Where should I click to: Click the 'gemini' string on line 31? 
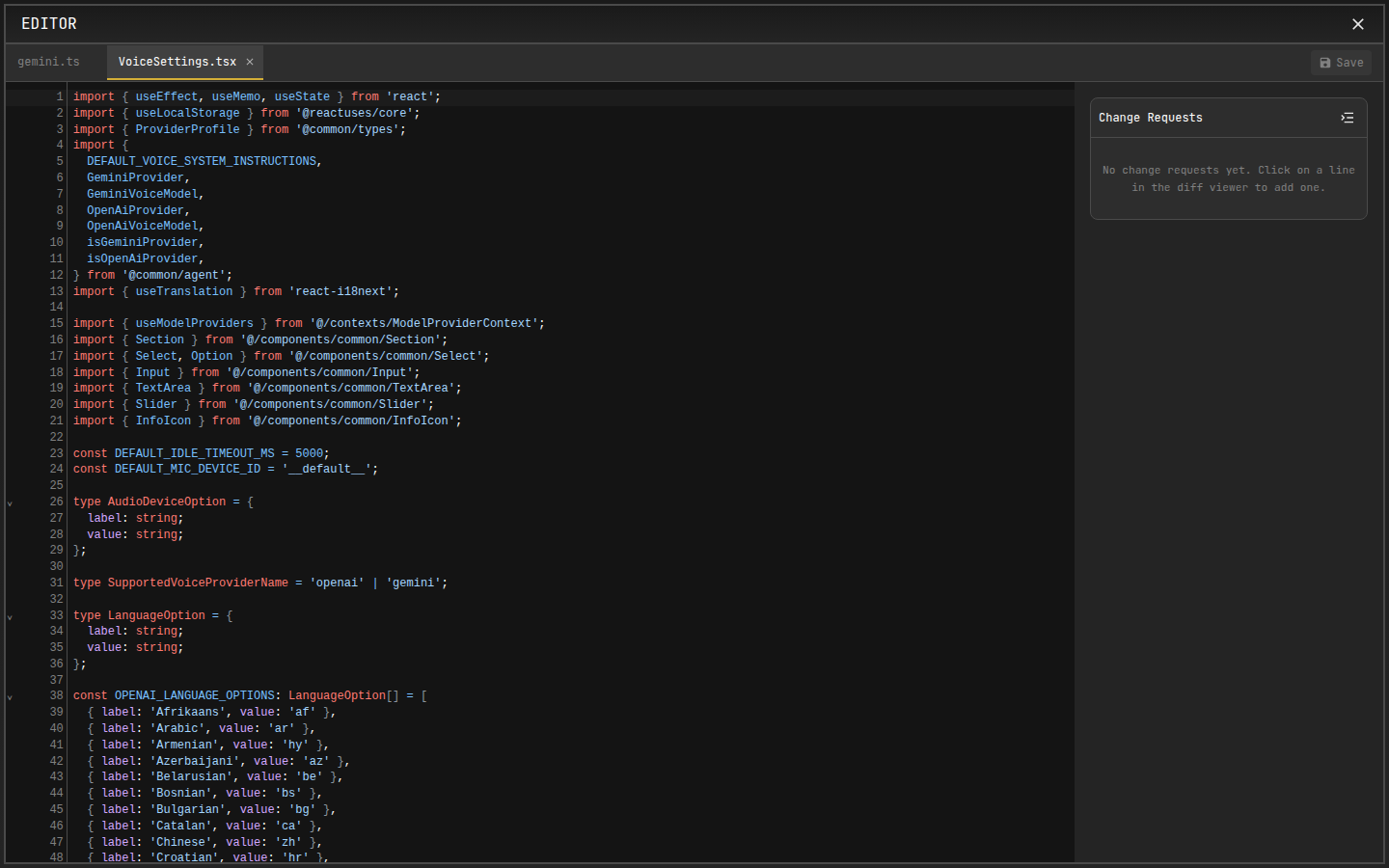click(414, 583)
